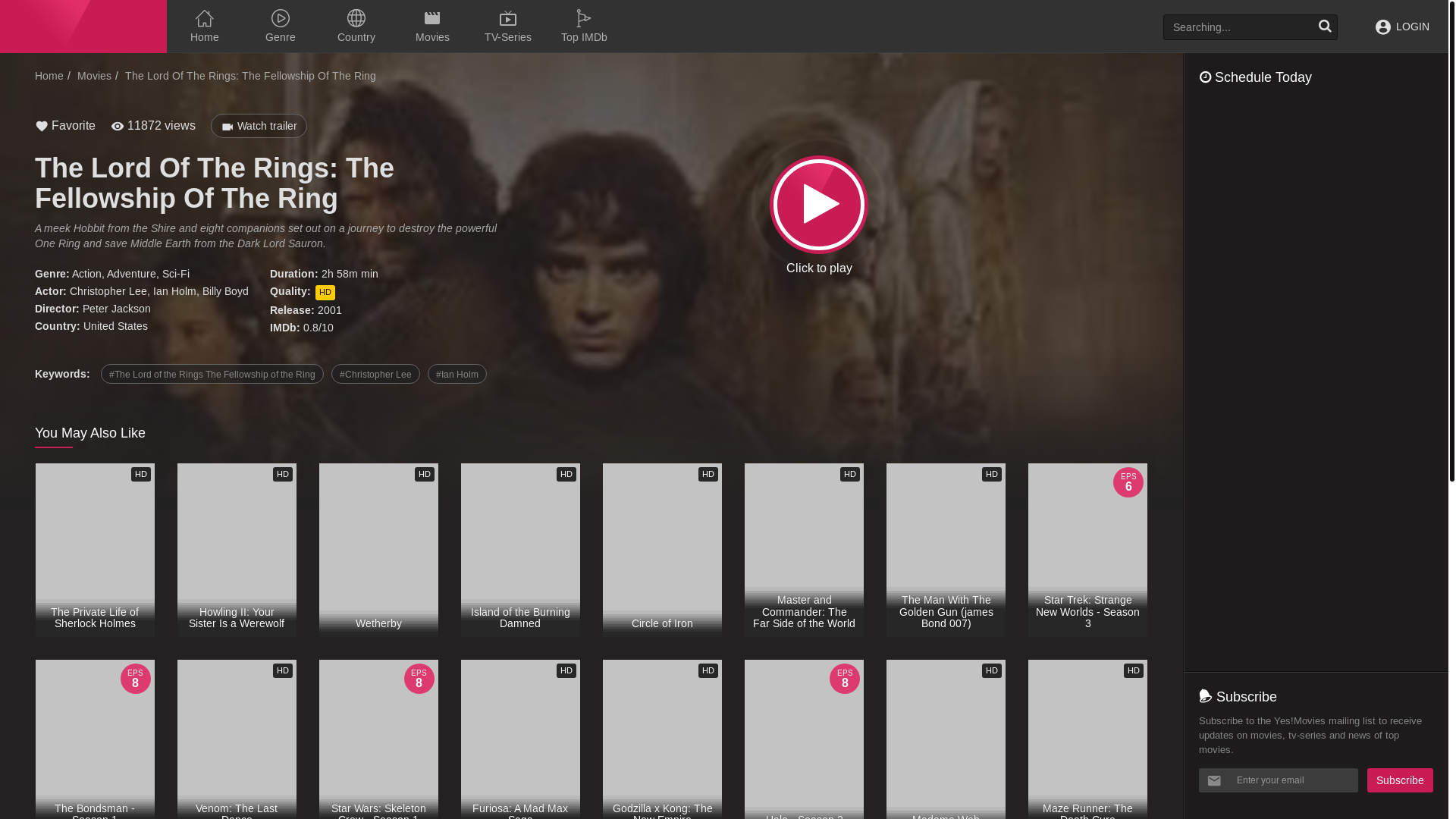Open The Private Life of Sherlock Holmes thumbnail
The image size is (1456, 819).
[x=95, y=550]
